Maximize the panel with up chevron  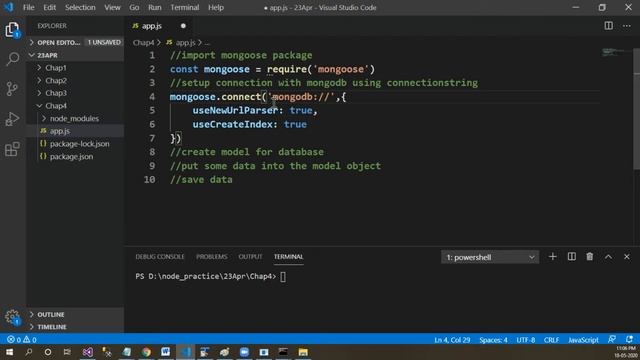pos(608,257)
